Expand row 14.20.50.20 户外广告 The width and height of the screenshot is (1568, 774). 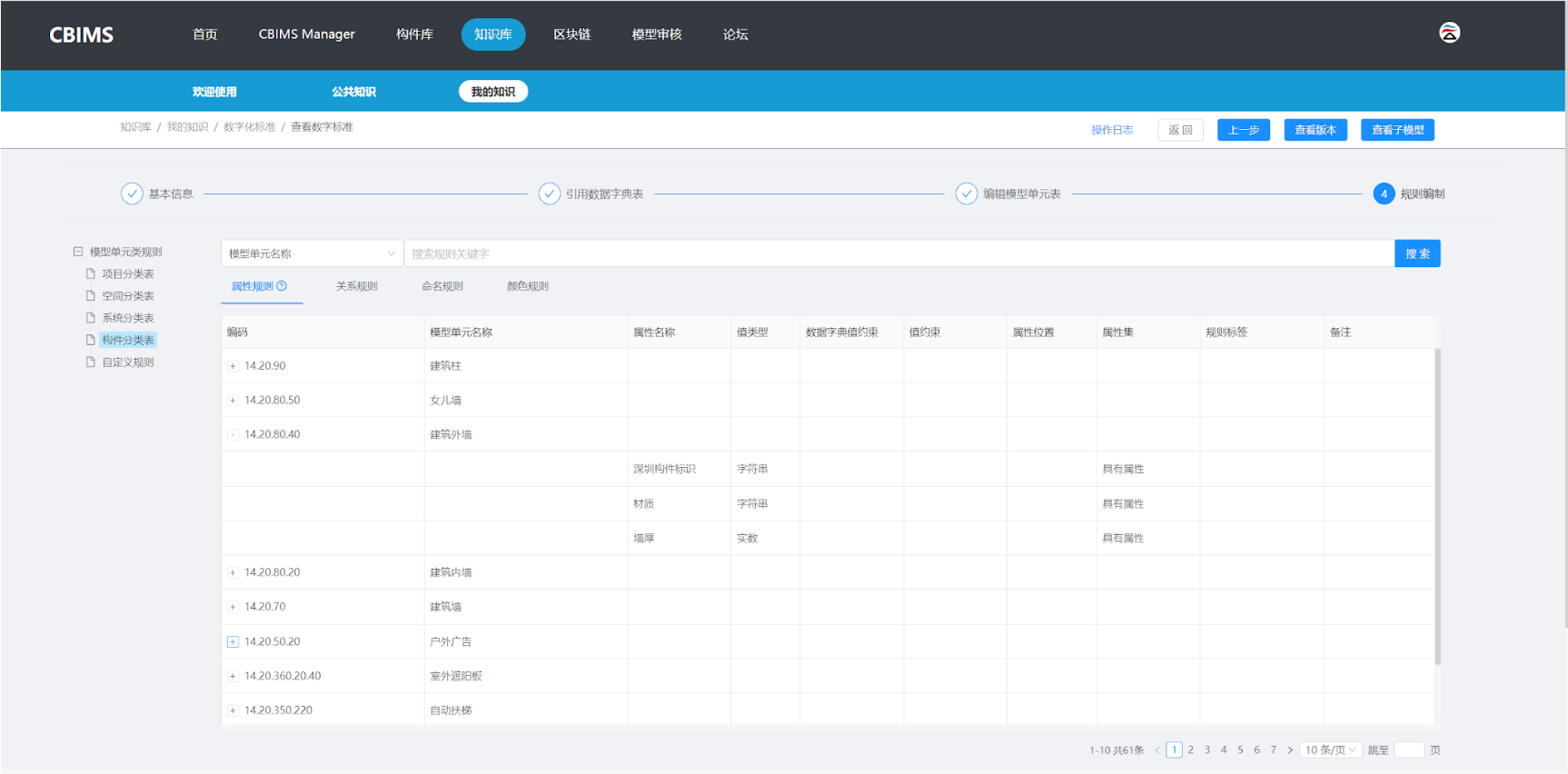pos(233,641)
